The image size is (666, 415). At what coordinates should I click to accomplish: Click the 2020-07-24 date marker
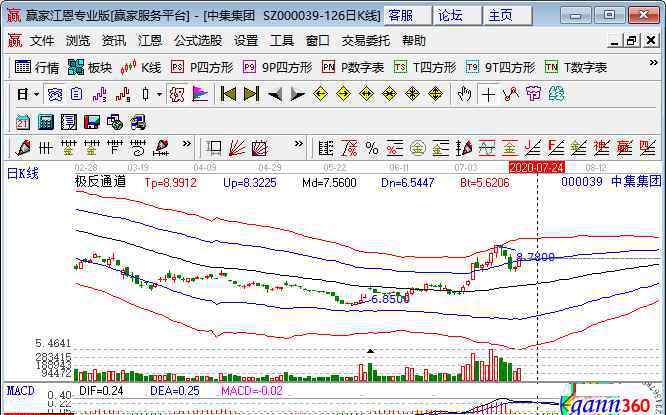coord(537,167)
